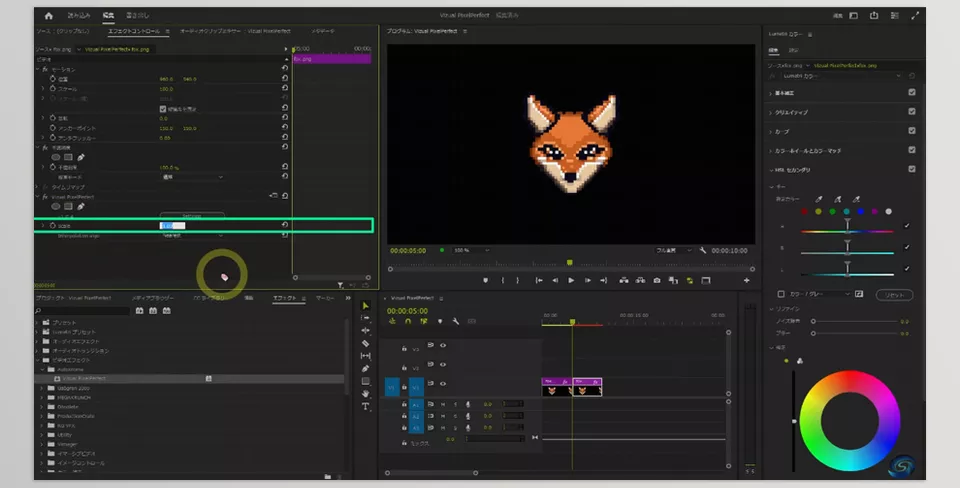Switch to the Media Browser tab

click(x=153, y=298)
